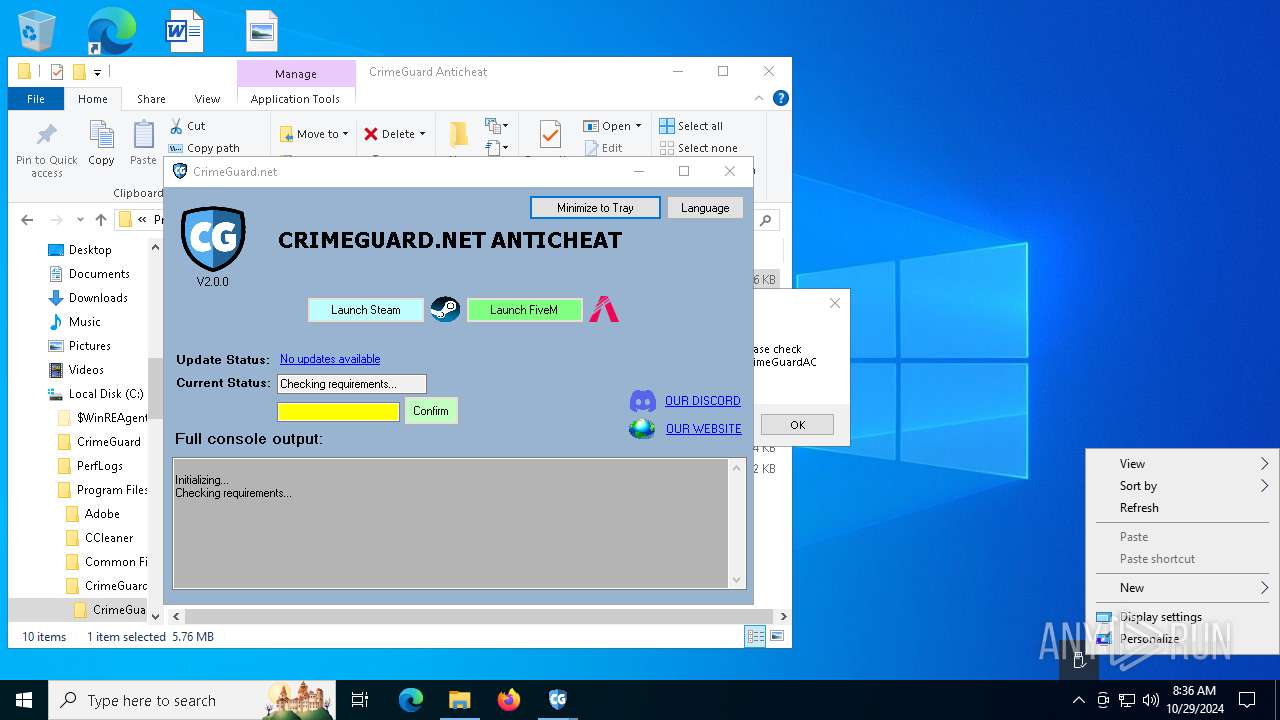The image size is (1280, 720).
Task: Switch to large icons view
Action: (776, 636)
